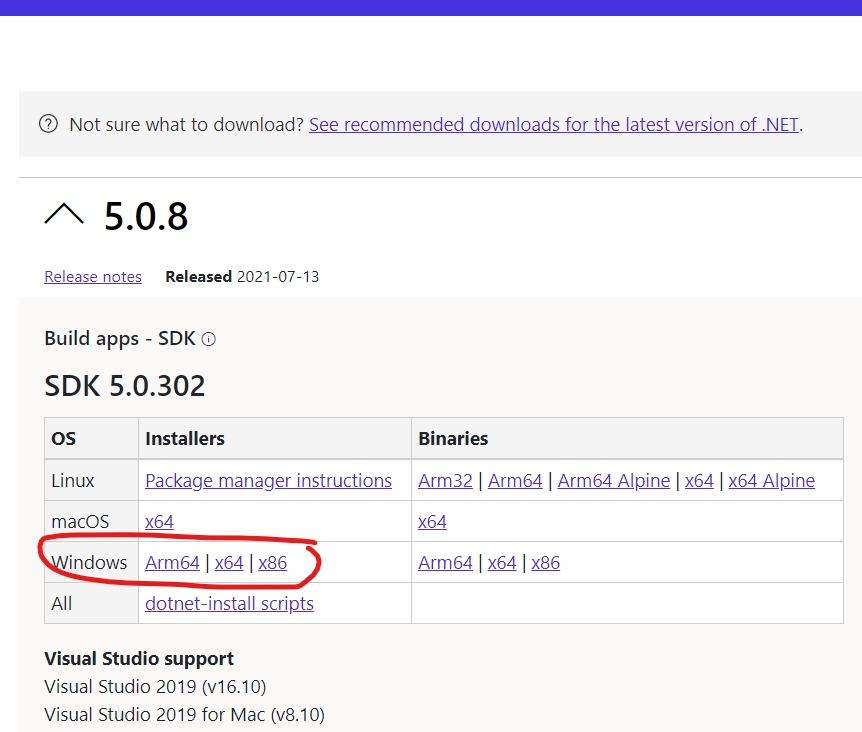The width and height of the screenshot is (862, 732).
Task: Click the Installers column header
Action: [x=185, y=439]
